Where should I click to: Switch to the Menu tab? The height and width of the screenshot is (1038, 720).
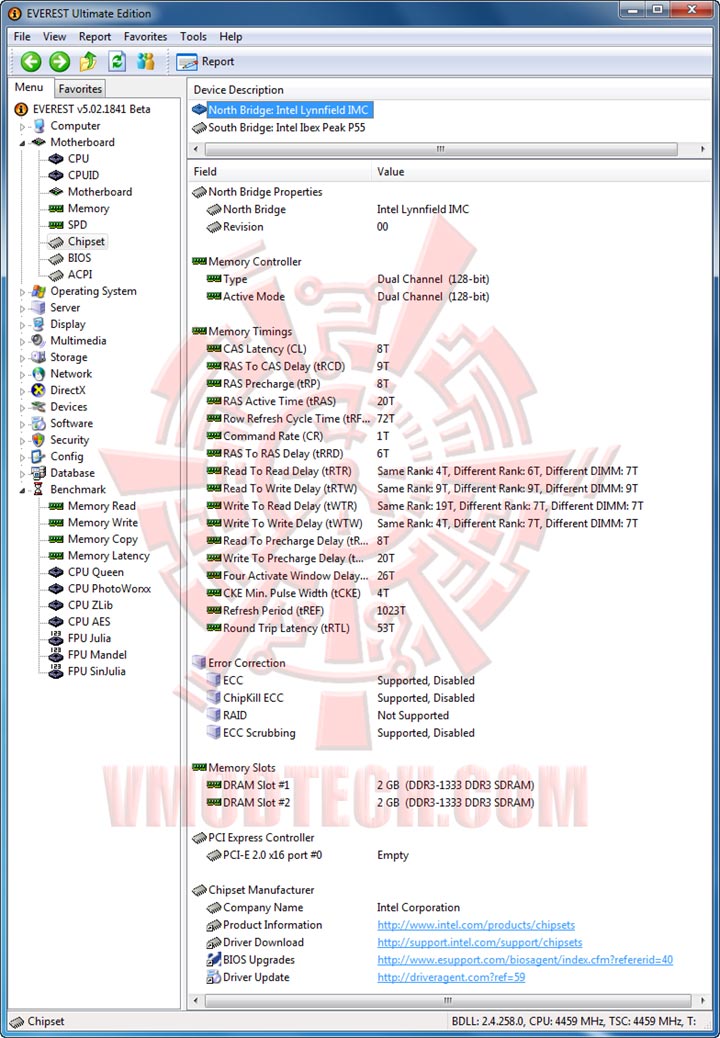point(29,87)
